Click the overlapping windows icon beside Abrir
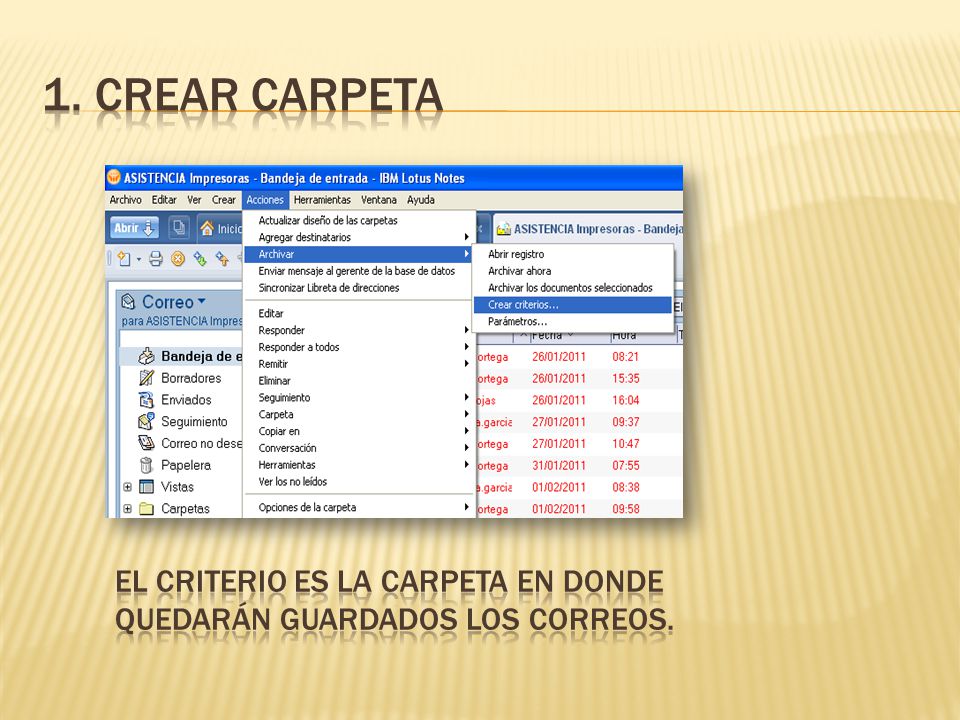960x720 pixels. pos(179,228)
